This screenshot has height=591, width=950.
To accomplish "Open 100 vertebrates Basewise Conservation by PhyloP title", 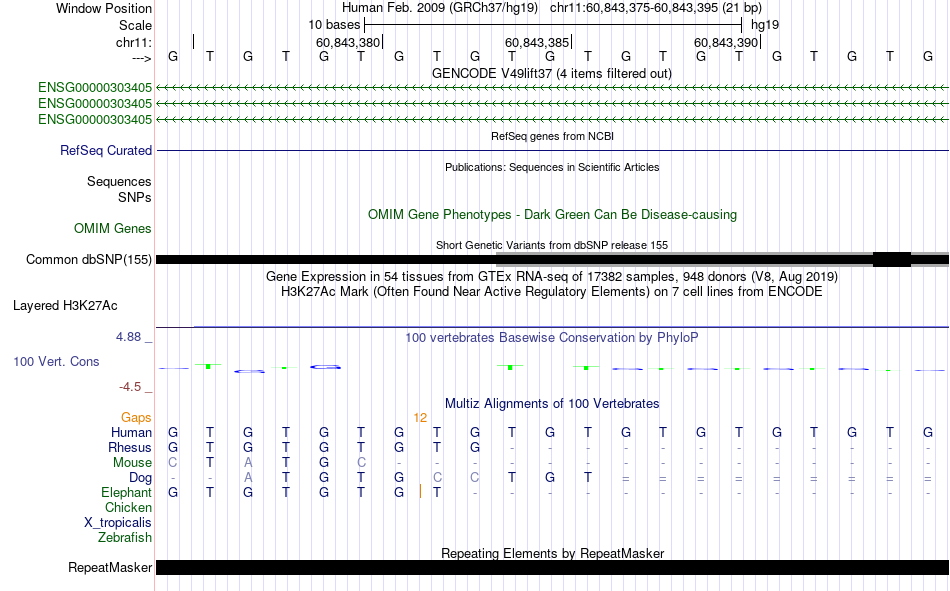I will pos(552,338).
